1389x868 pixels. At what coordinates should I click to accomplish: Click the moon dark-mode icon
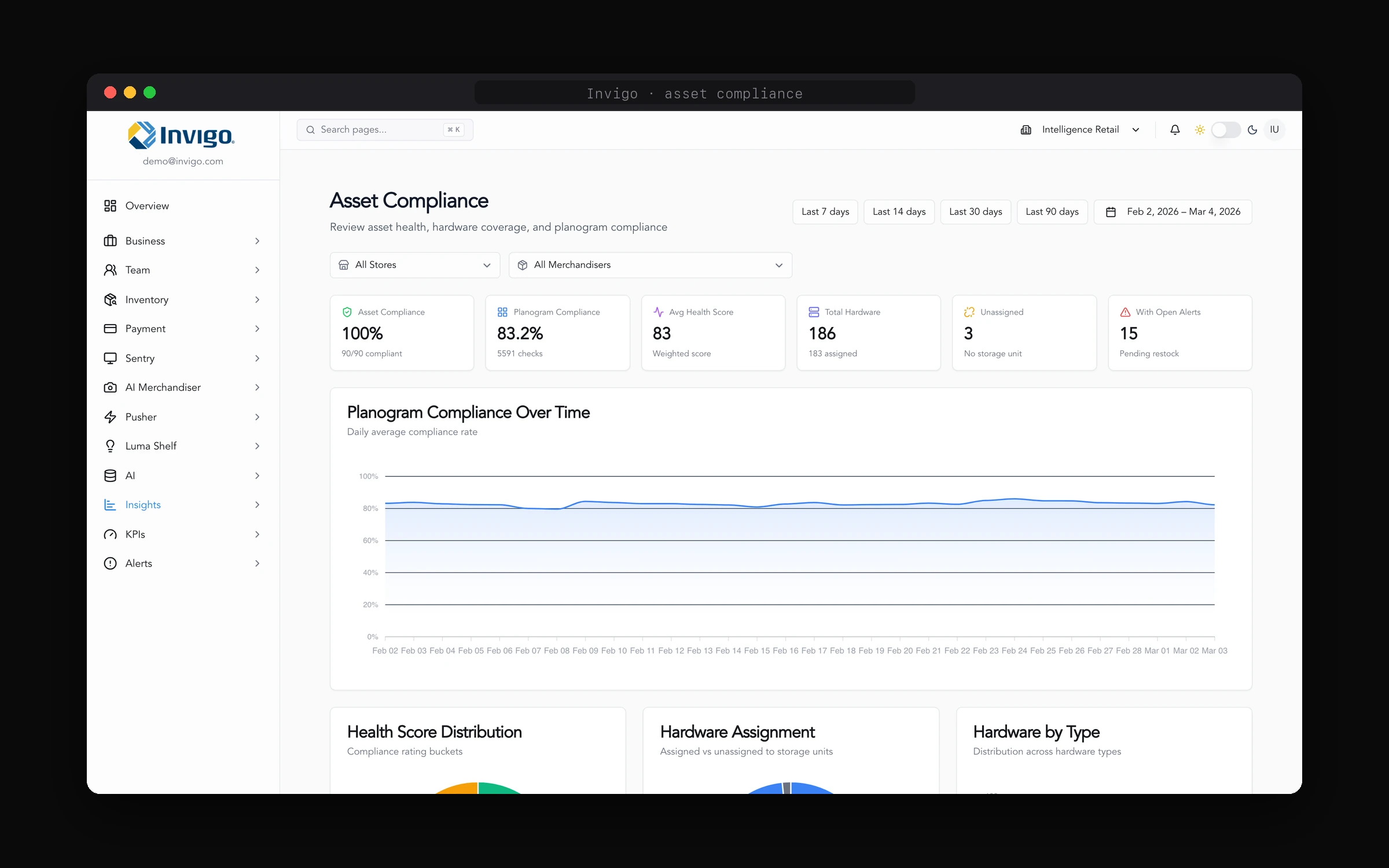1252,130
